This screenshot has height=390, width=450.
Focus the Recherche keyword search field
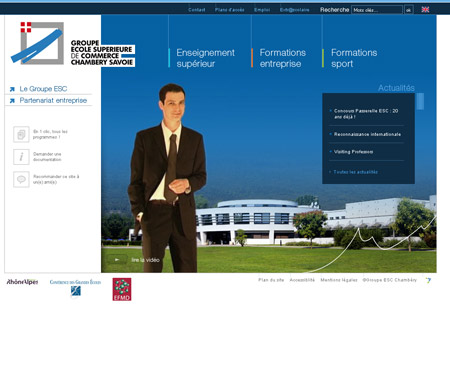coord(377,10)
